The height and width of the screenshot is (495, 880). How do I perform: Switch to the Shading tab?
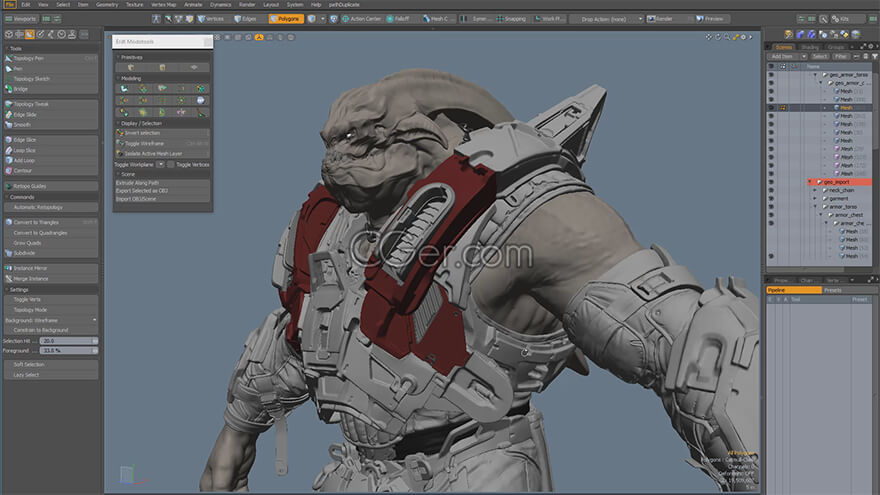click(x=810, y=47)
